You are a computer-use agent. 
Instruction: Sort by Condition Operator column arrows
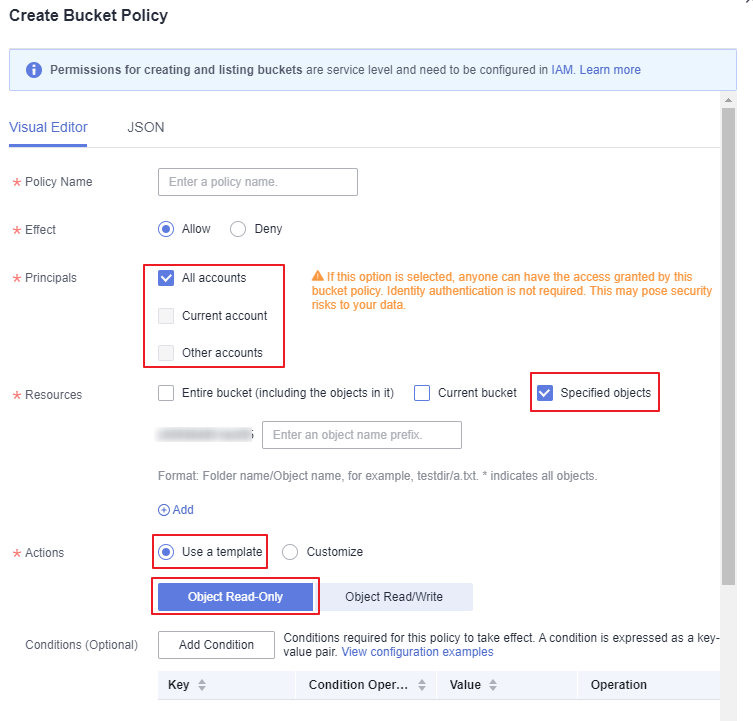point(422,685)
